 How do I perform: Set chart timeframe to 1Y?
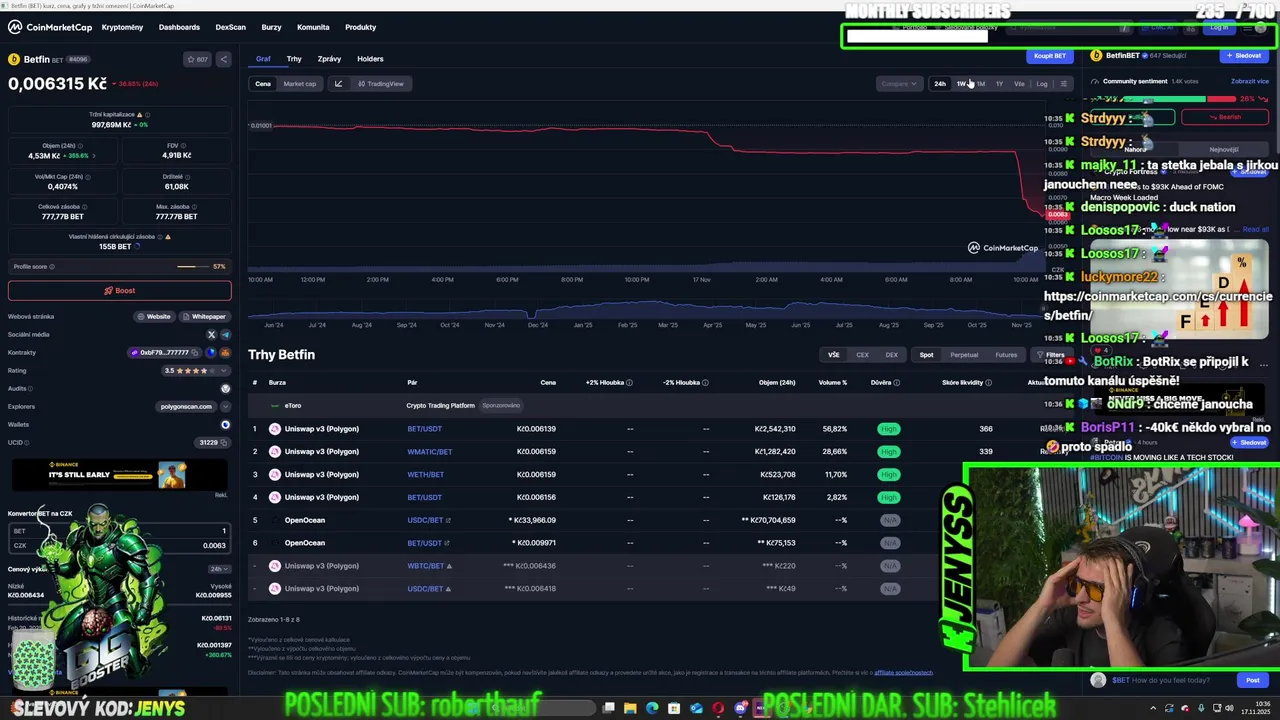(x=999, y=84)
